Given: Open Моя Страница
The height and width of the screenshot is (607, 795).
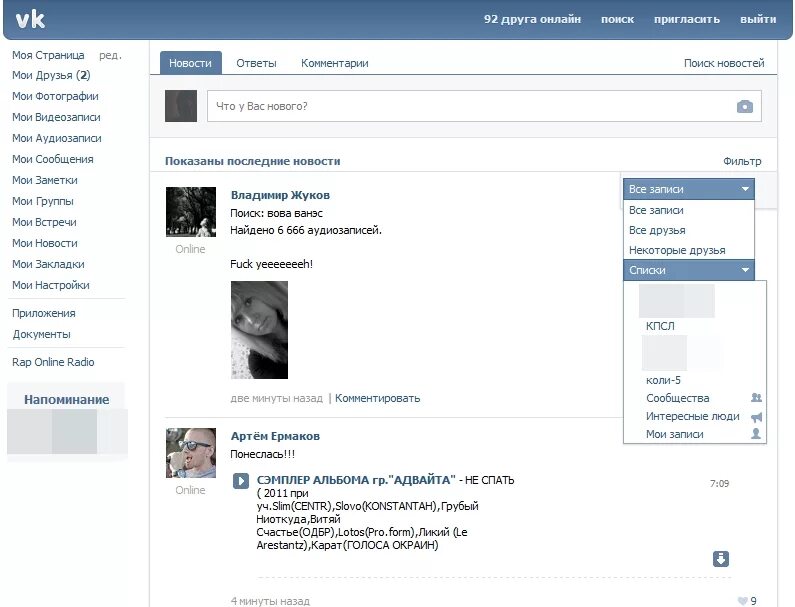Looking at the screenshot, I should (x=48, y=55).
